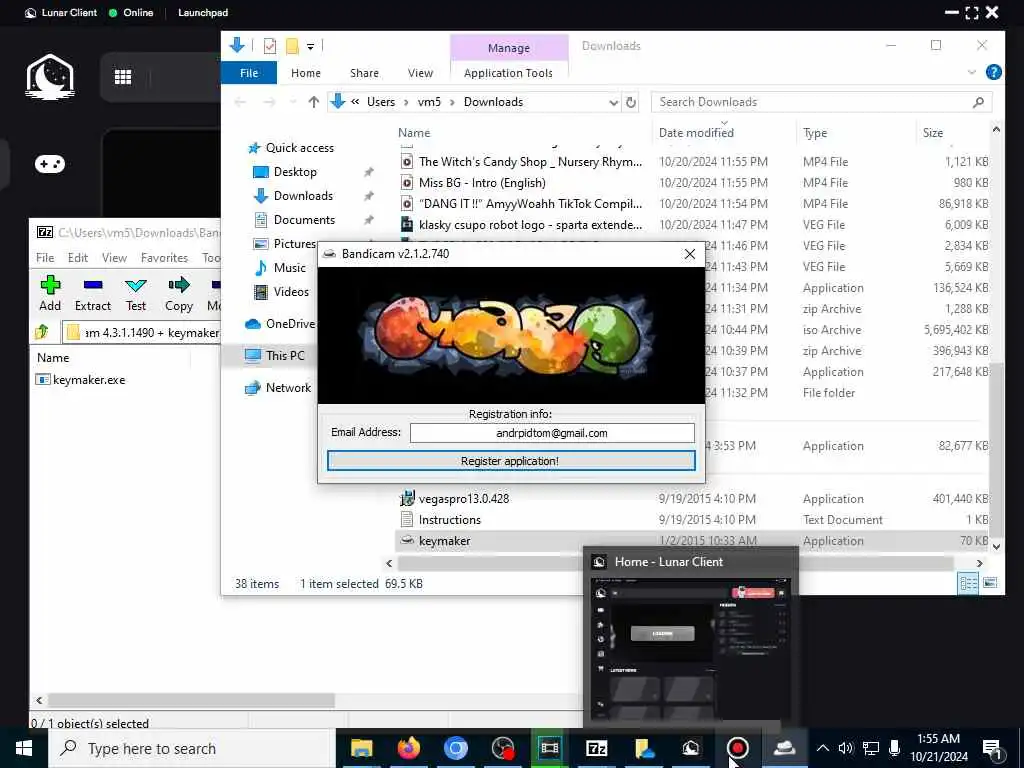Open Firefox from the taskbar
Image resolution: width=1024 pixels, height=768 pixels.
pos(409,748)
